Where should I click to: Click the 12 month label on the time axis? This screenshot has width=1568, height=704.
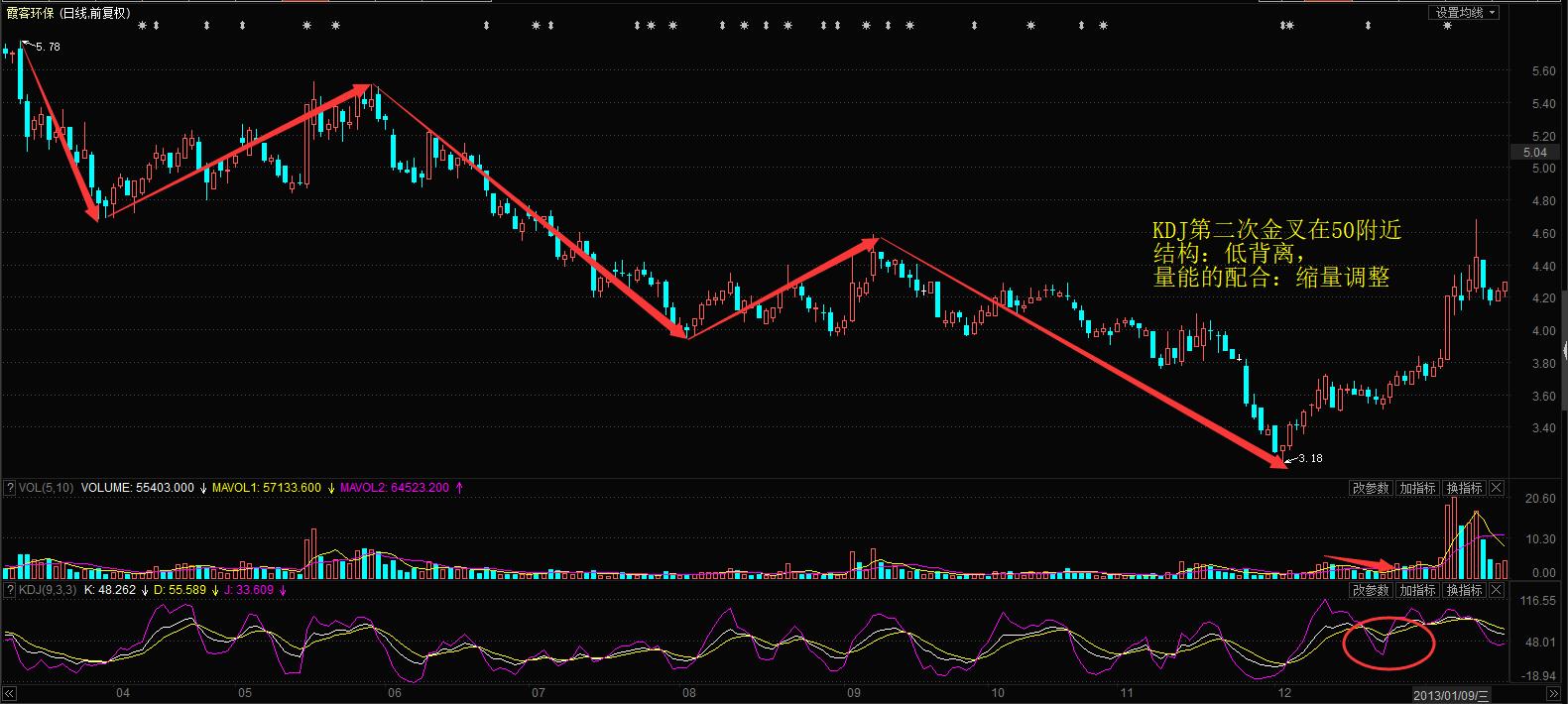coord(1285,693)
